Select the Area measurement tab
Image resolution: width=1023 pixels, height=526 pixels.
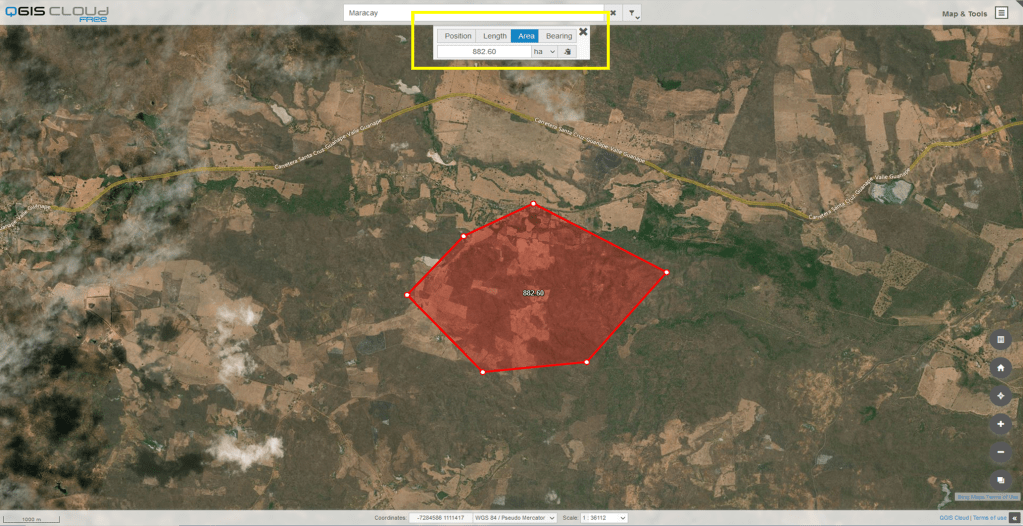526,36
